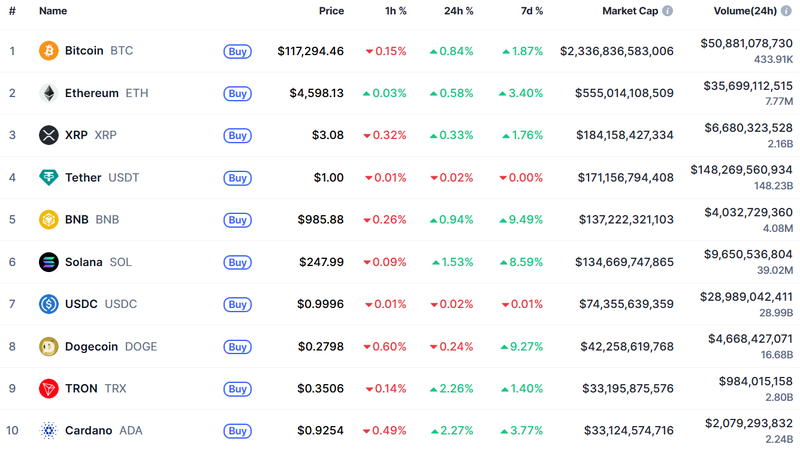800x450 pixels.
Task: Click the Dogecoin logo icon
Action: [48, 346]
